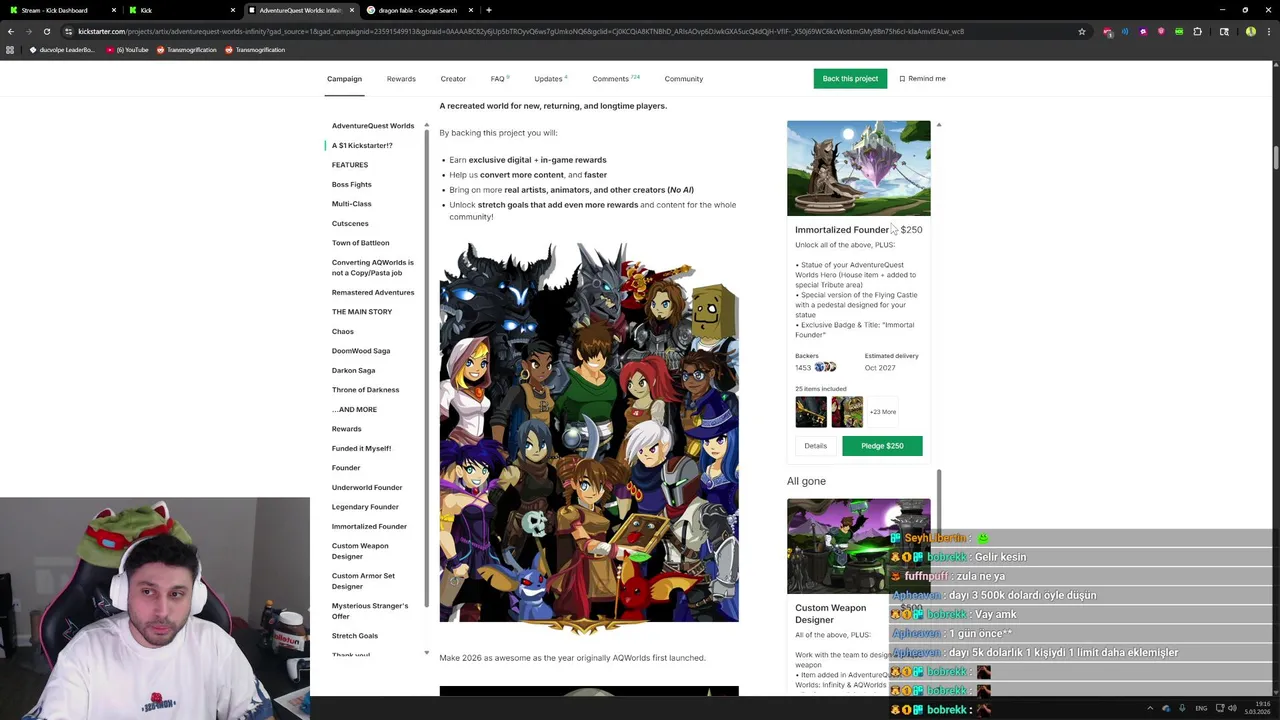This screenshot has width=1280, height=720.
Task: Close the dragon fable Google Search tab
Action: (x=472, y=10)
